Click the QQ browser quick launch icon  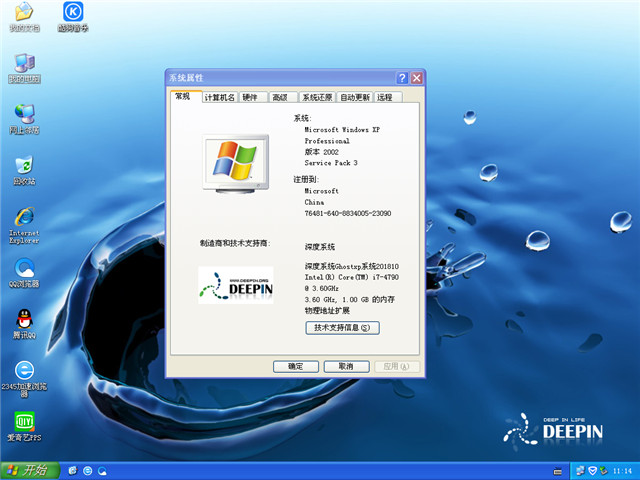pyautogui.click(x=102, y=471)
